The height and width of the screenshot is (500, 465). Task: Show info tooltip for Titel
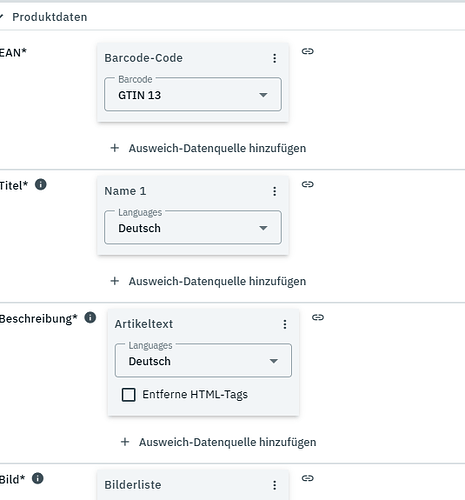point(41,184)
